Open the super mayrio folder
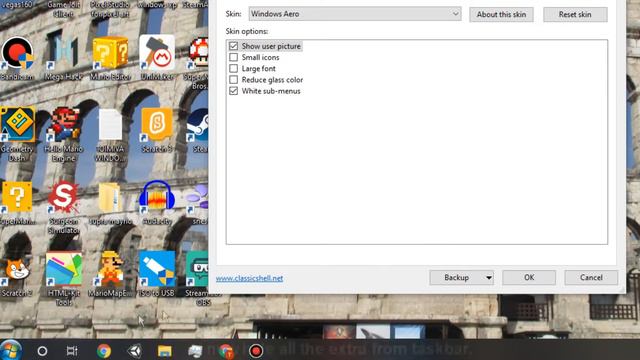The image size is (640, 360). click(109, 198)
